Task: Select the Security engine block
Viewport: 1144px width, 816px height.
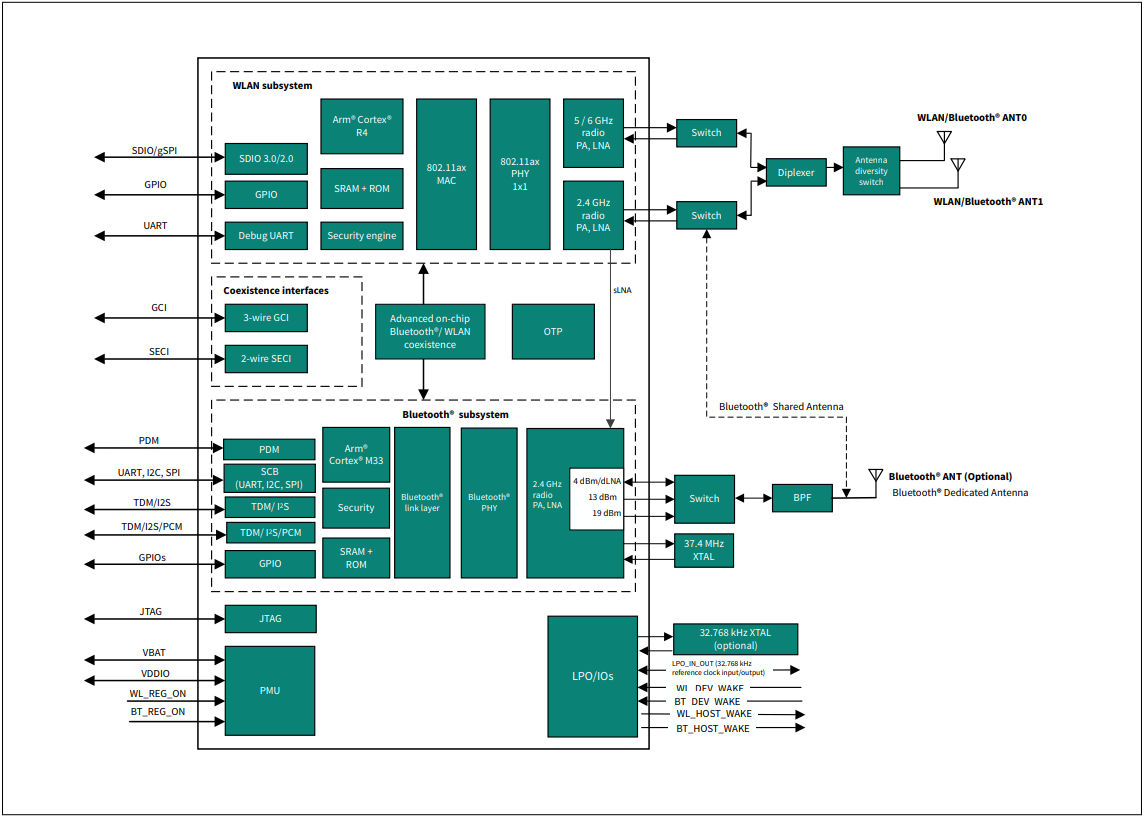Action: (361, 236)
